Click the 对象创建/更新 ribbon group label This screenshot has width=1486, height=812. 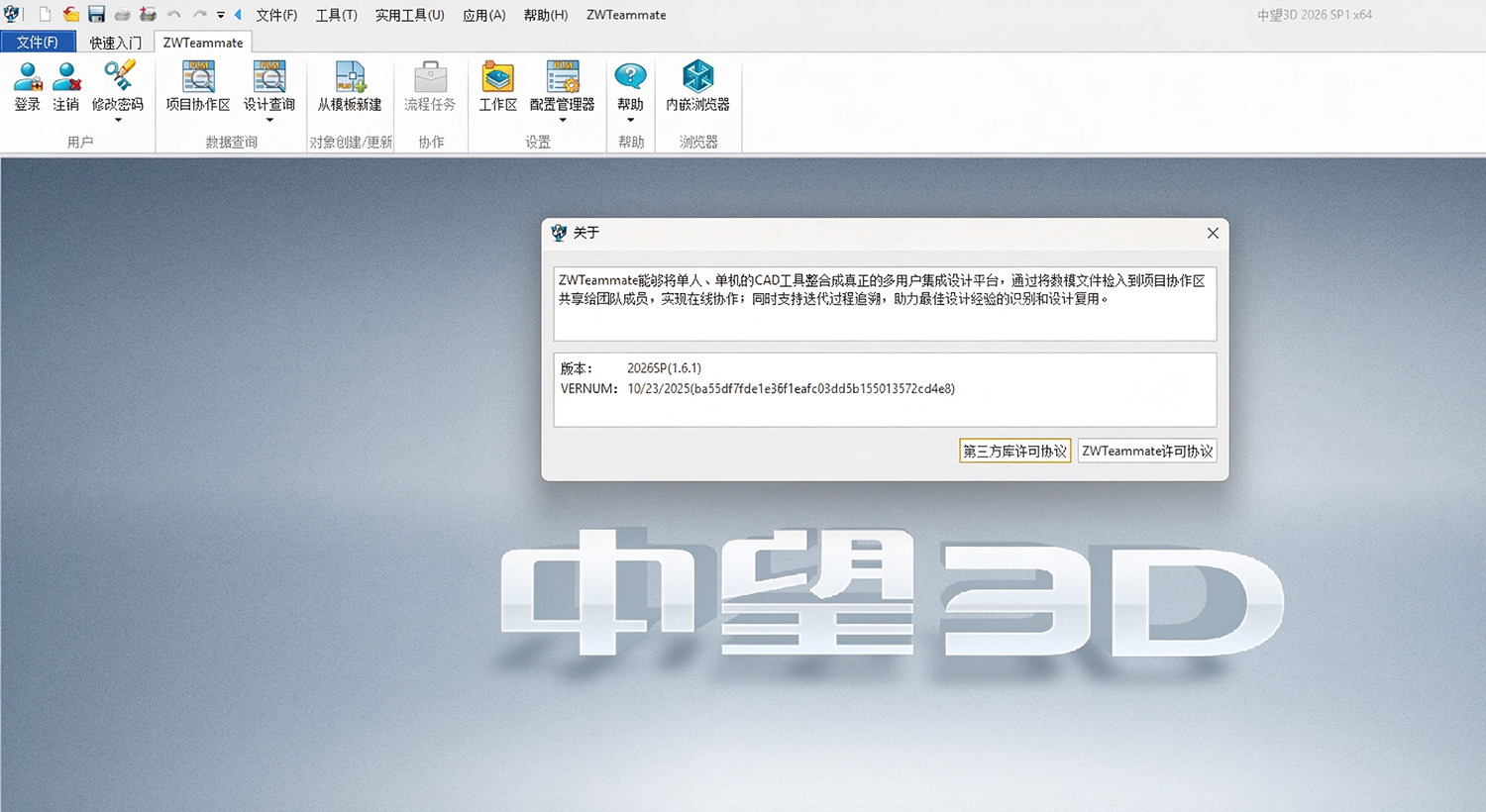(352, 143)
